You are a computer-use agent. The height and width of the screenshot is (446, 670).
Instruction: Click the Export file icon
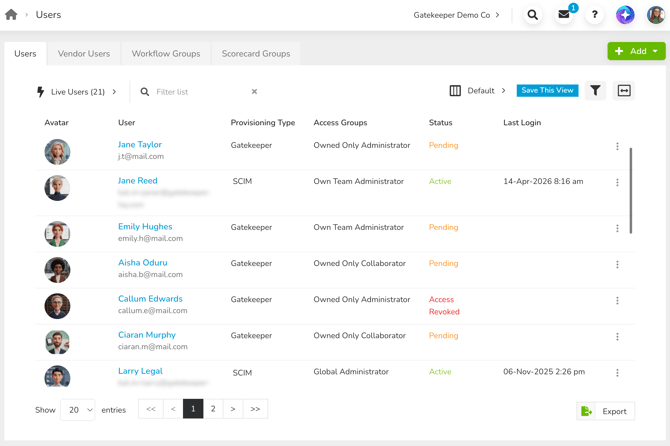pyautogui.click(x=586, y=411)
